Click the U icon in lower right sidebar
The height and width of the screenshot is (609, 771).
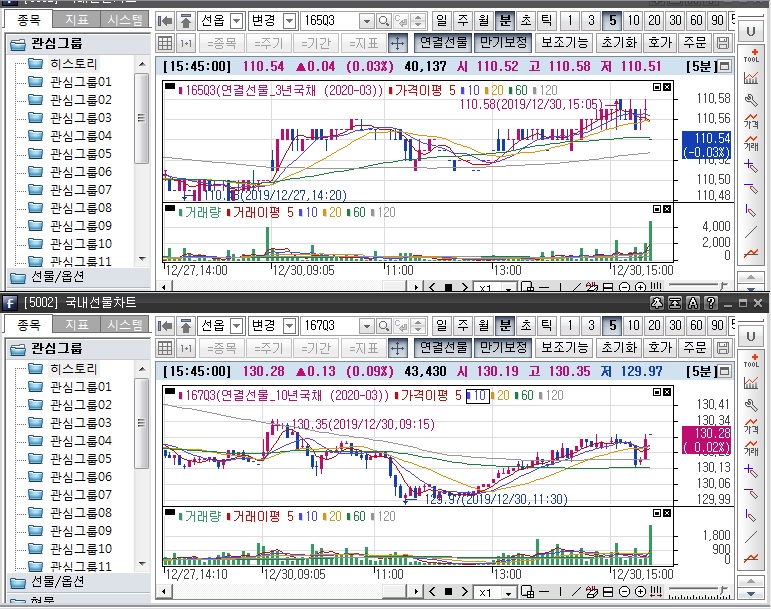751,337
